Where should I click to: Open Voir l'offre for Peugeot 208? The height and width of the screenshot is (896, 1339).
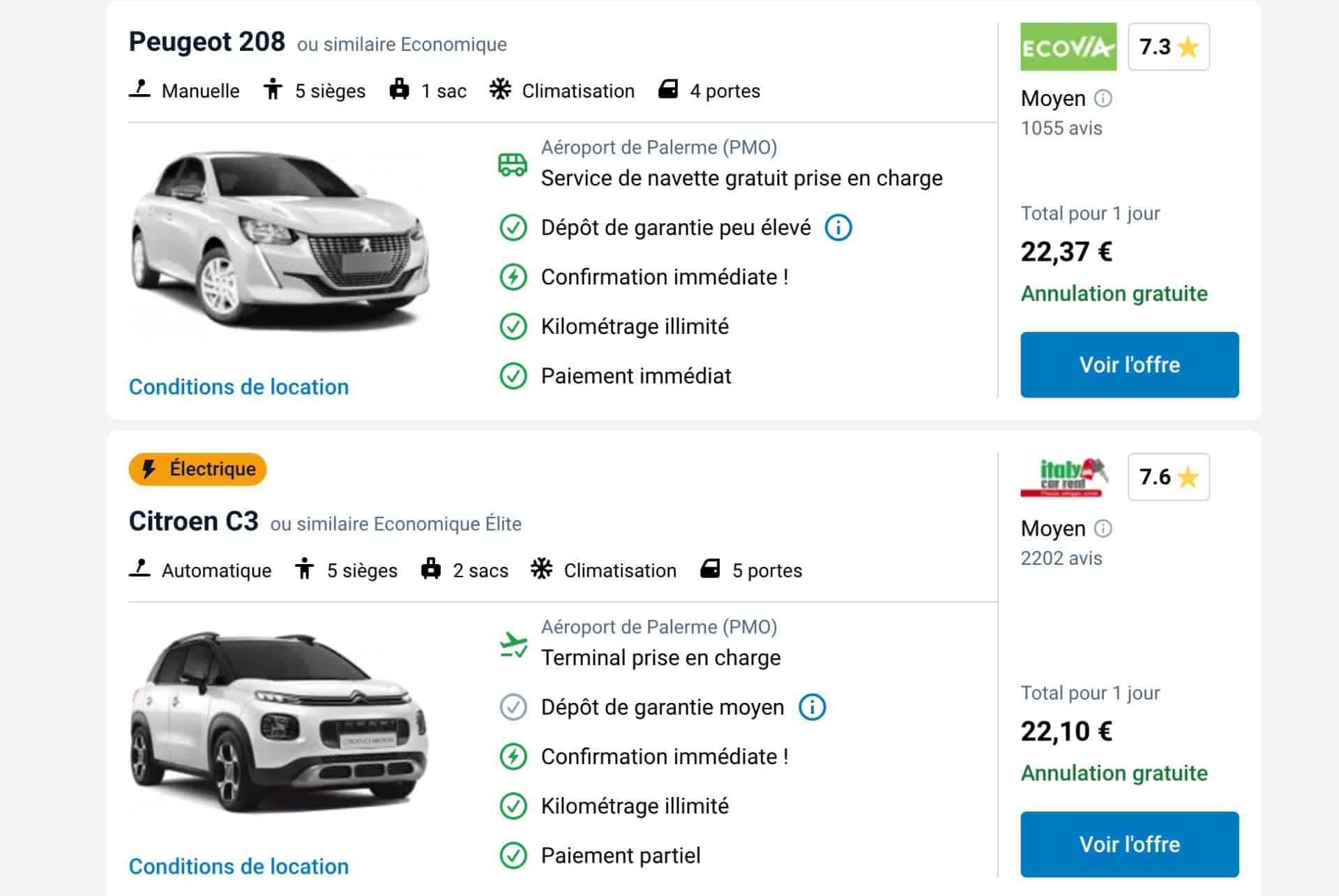pos(1129,365)
